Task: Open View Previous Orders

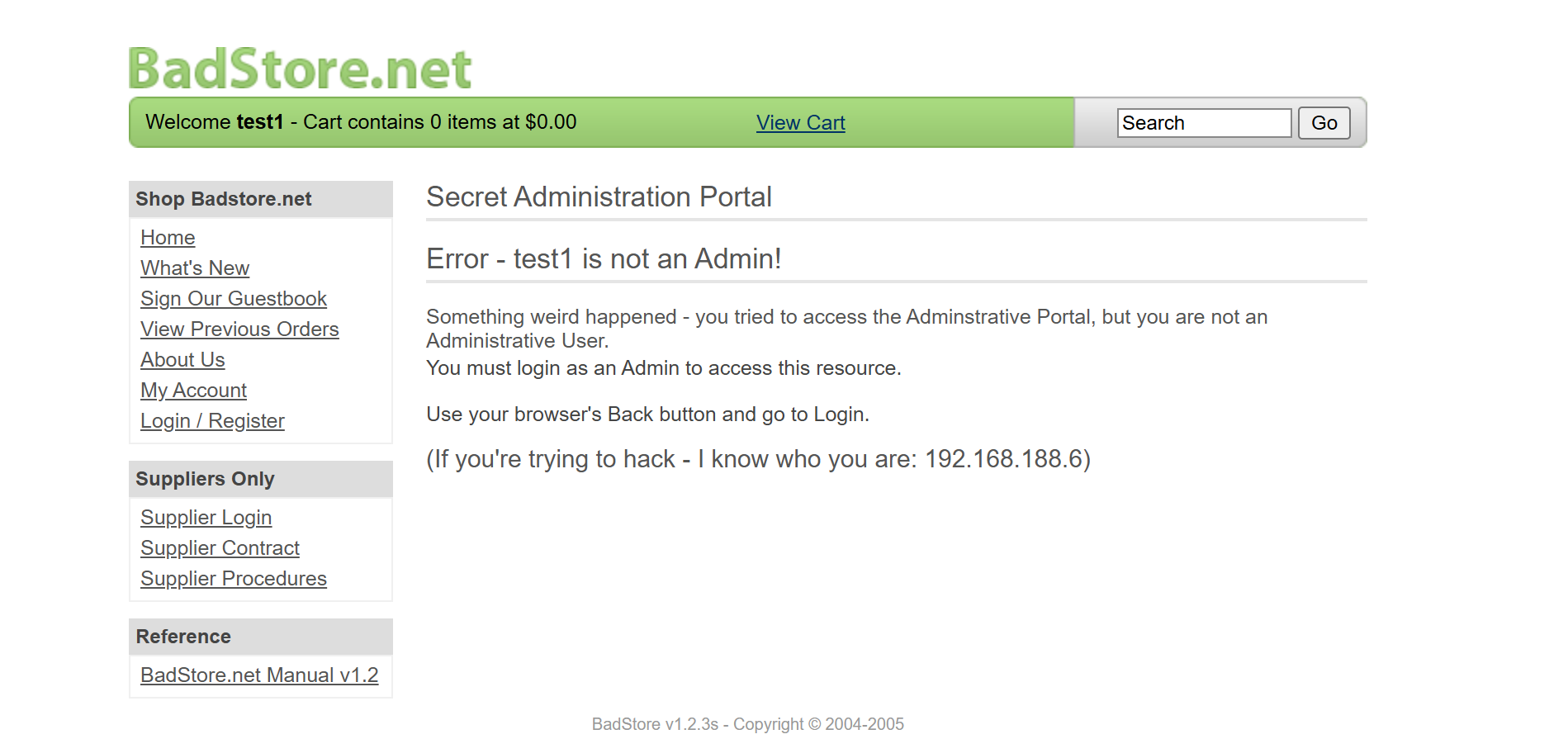Action: [x=239, y=329]
